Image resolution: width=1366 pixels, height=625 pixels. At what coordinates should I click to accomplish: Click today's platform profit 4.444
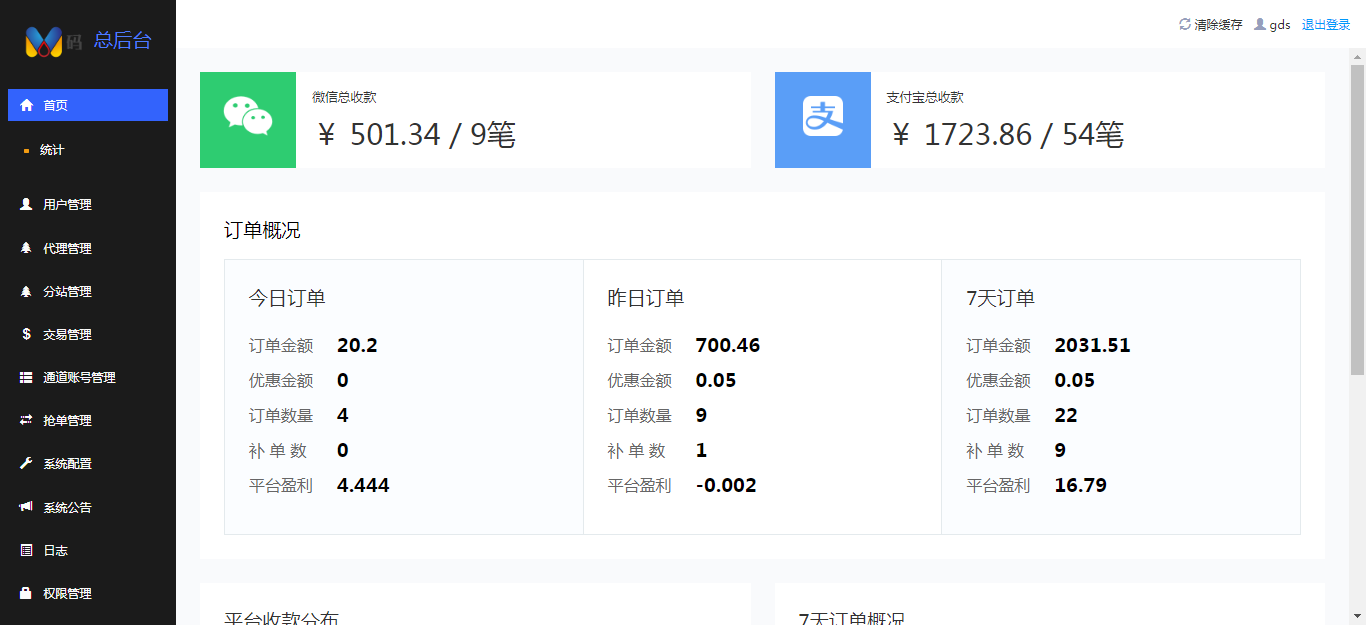[363, 486]
